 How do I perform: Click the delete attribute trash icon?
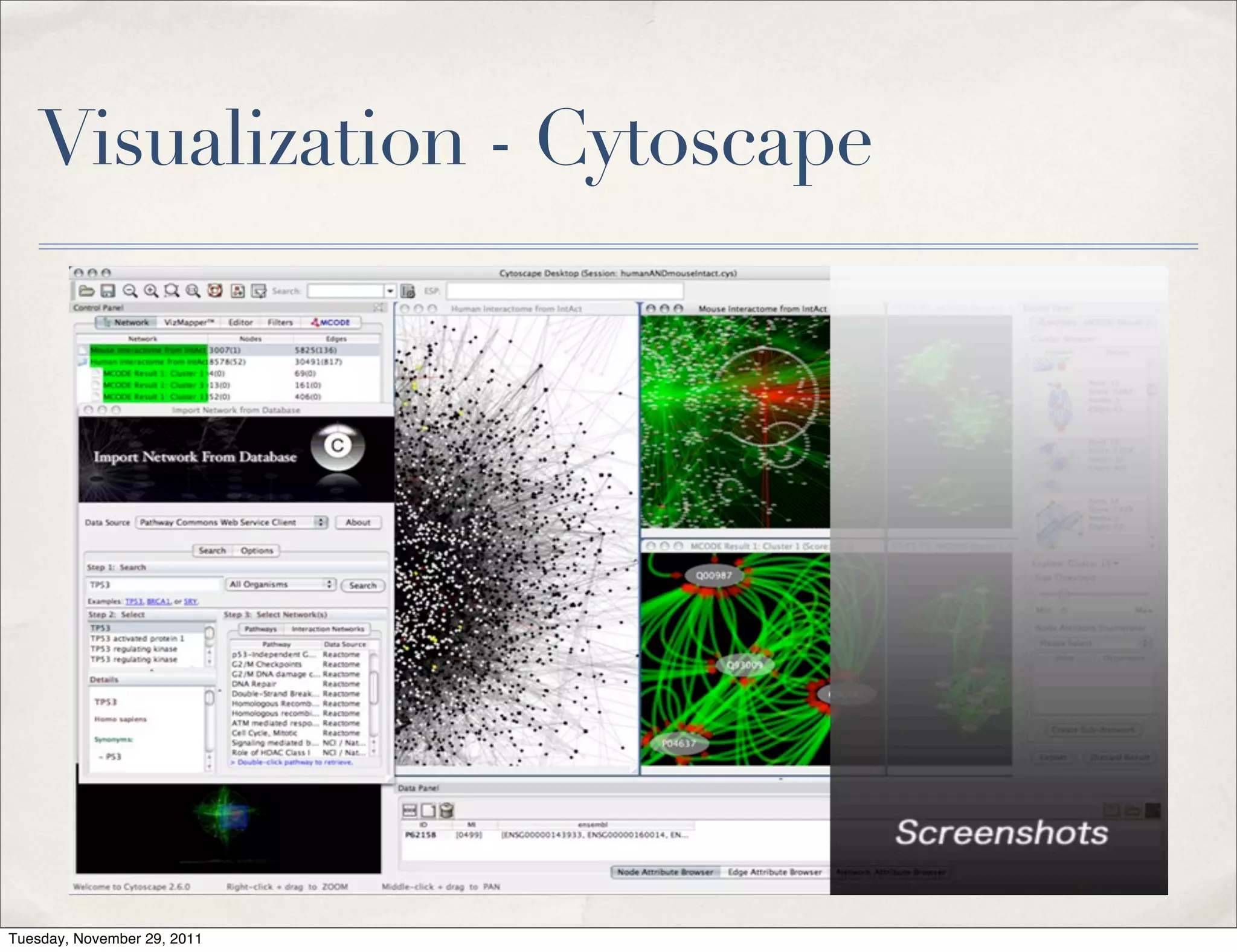pos(446,810)
